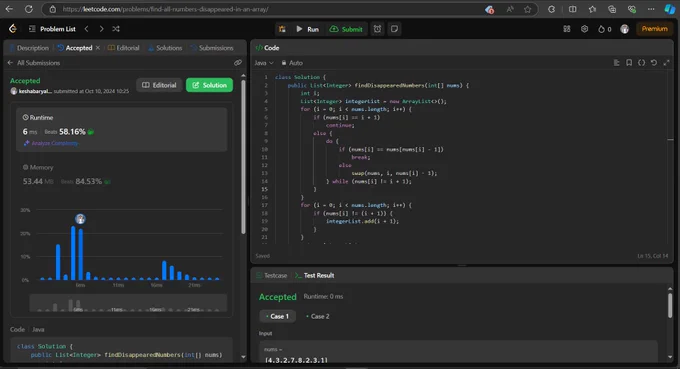Click the LeetCode logo icon
This screenshot has width=680, height=369.
[13, 29]
